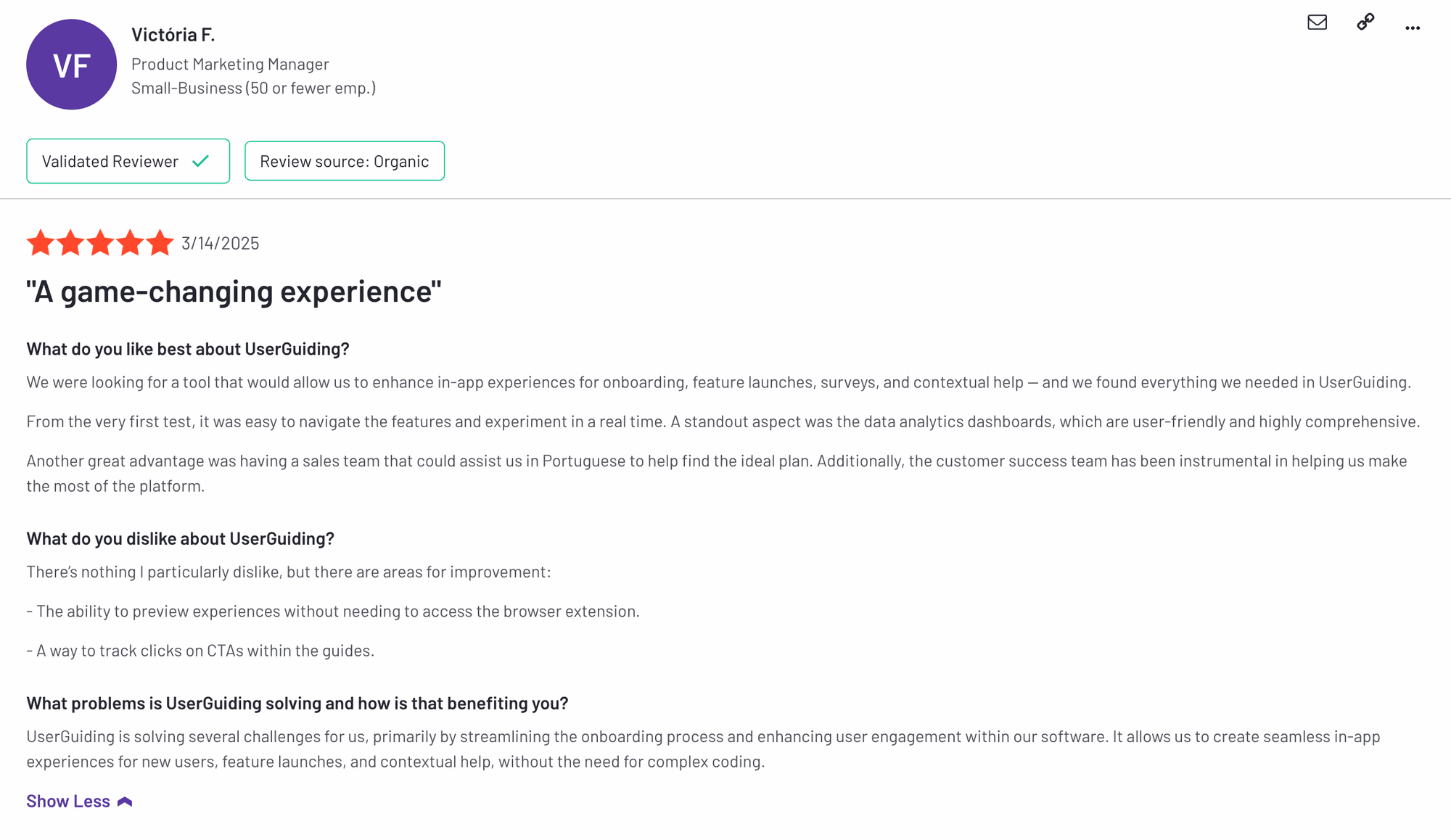The image size is (1451, 840).
Task: Click the second rating star
Action: pos(70,243)
